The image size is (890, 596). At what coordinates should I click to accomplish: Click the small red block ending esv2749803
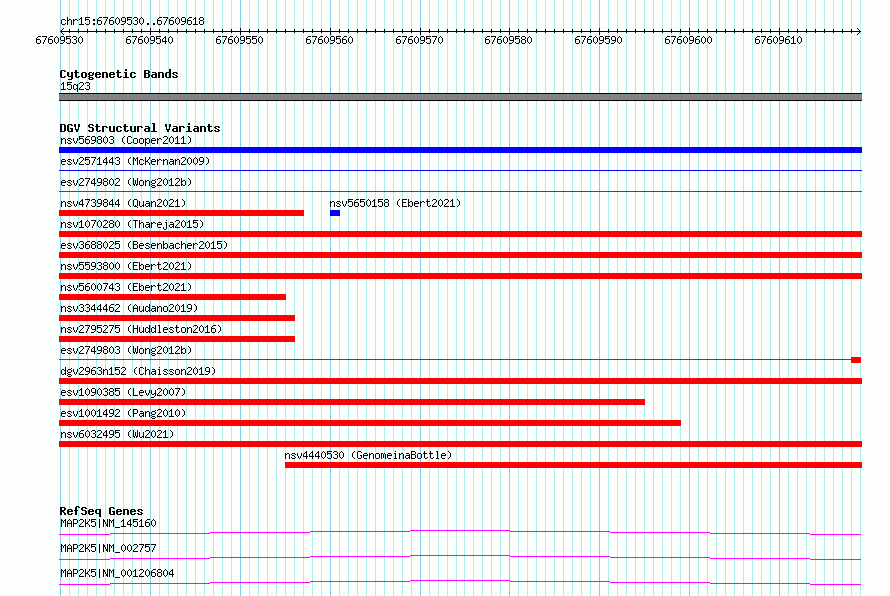point(856,360)
